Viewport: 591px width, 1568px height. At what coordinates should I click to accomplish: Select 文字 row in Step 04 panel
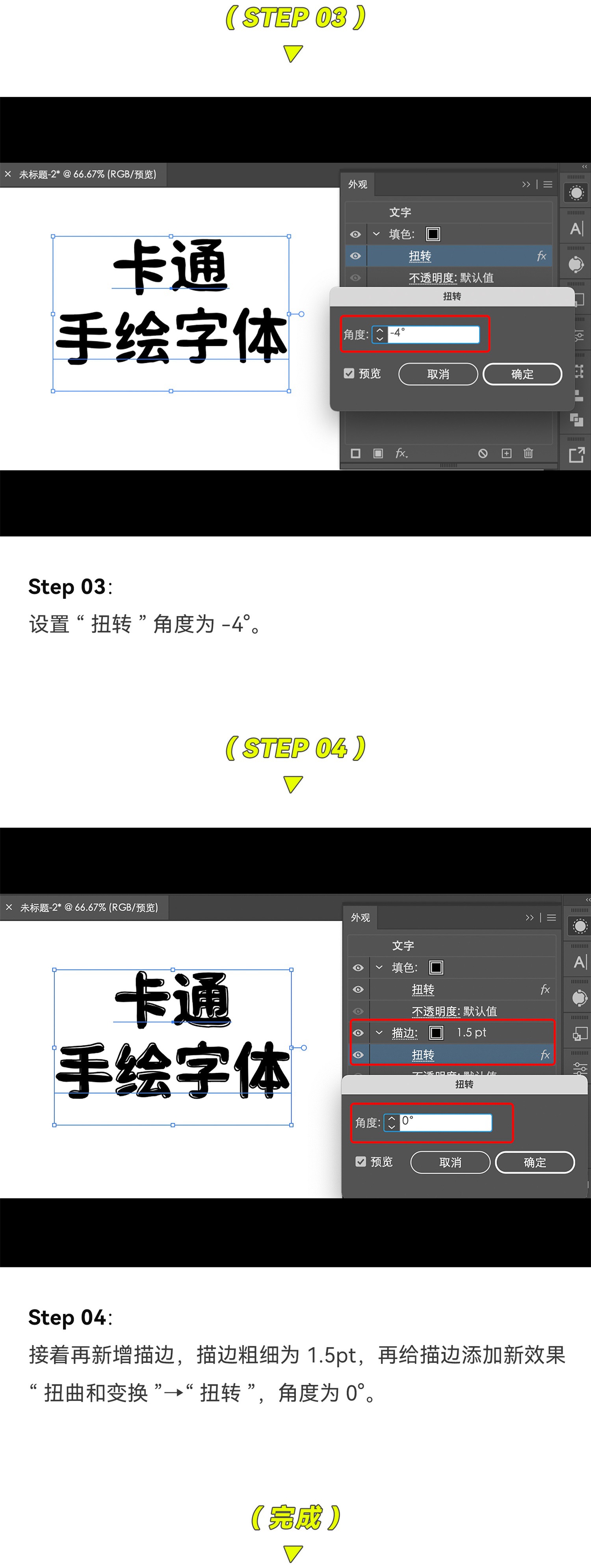[x=452, y=946]
